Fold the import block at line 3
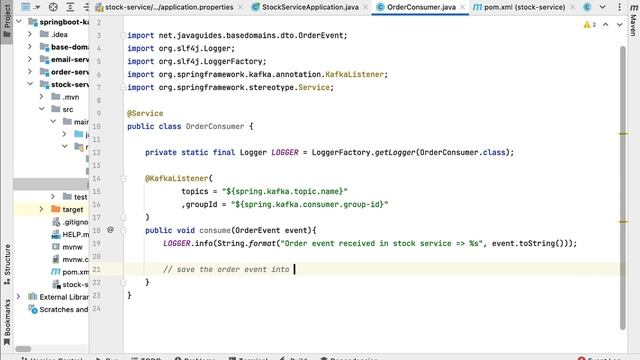The width and height of the screenshot is (640, 360). tap(123, 36)
